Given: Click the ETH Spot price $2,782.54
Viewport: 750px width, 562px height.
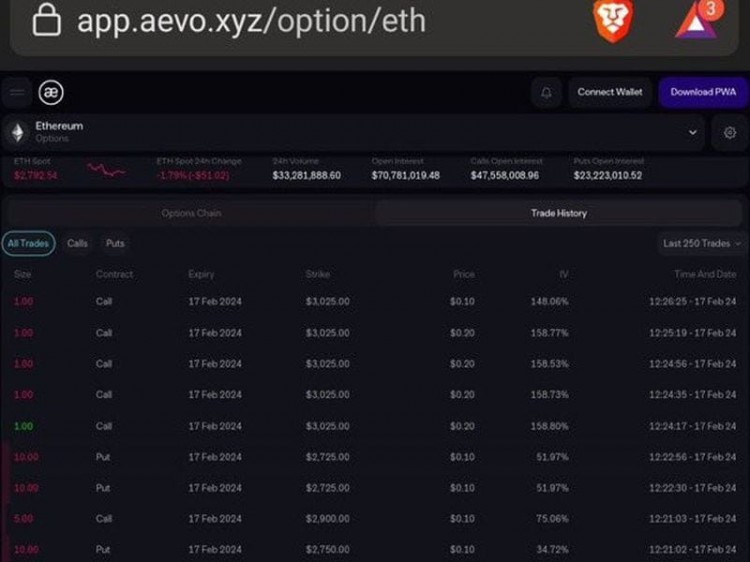Looking at the screenshot, I should [35, 176].
